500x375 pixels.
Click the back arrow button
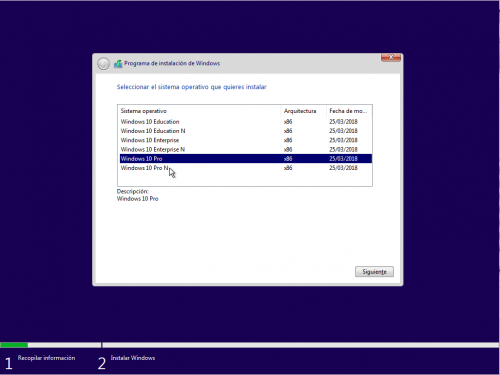103,63
